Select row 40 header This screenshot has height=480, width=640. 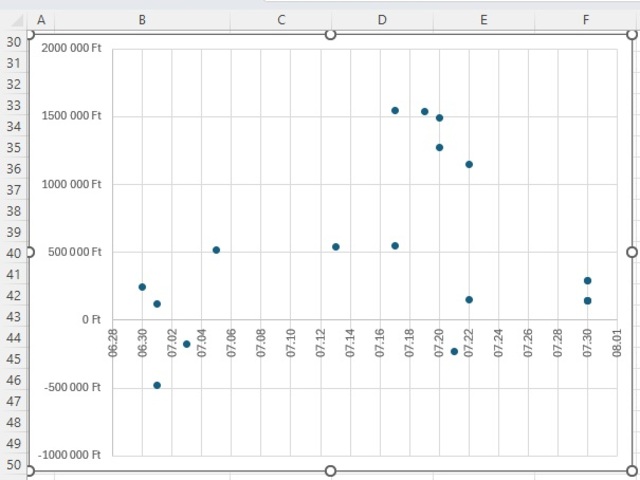click(14, 253)
